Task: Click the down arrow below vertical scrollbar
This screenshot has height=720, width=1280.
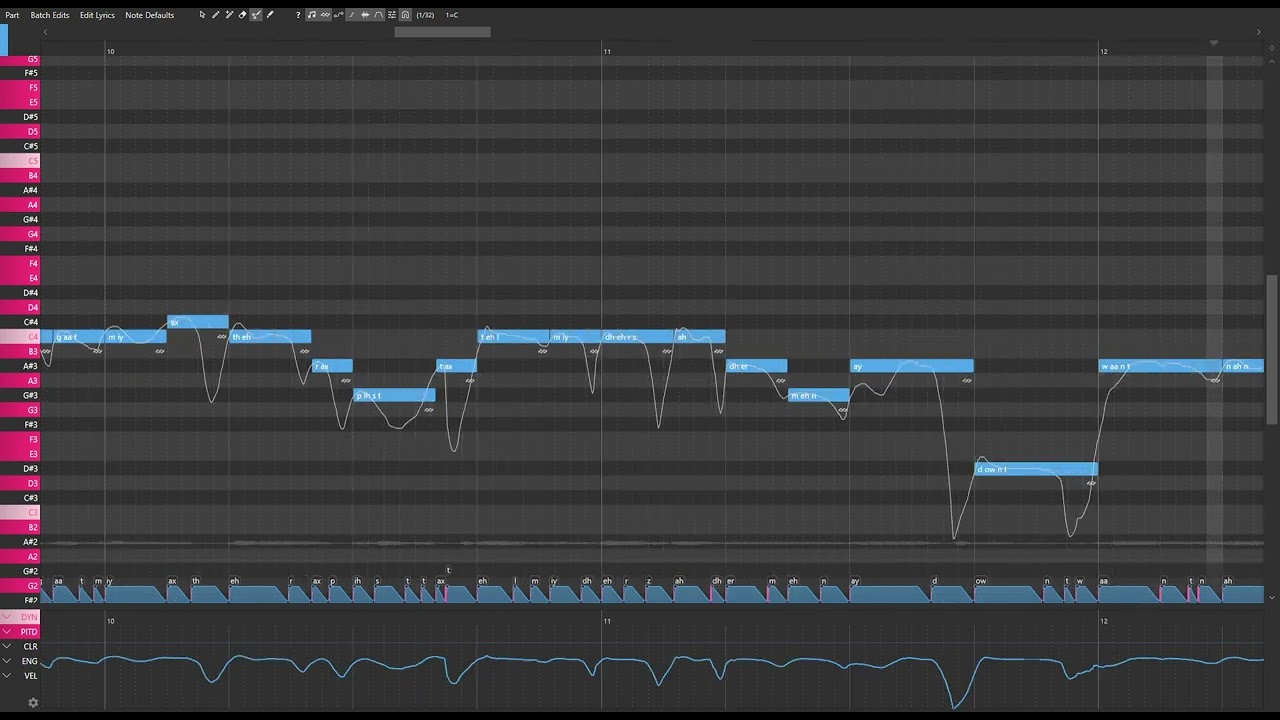Action: (1272, 597)
